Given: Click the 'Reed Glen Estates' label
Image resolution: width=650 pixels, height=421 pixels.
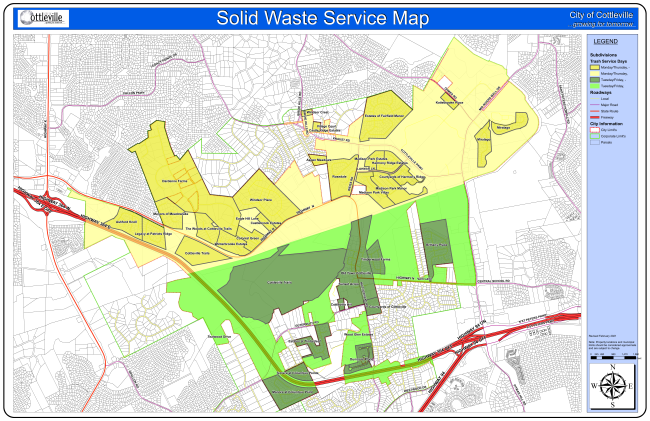Looking at the screenshot, I should click(x=359, y=335).
